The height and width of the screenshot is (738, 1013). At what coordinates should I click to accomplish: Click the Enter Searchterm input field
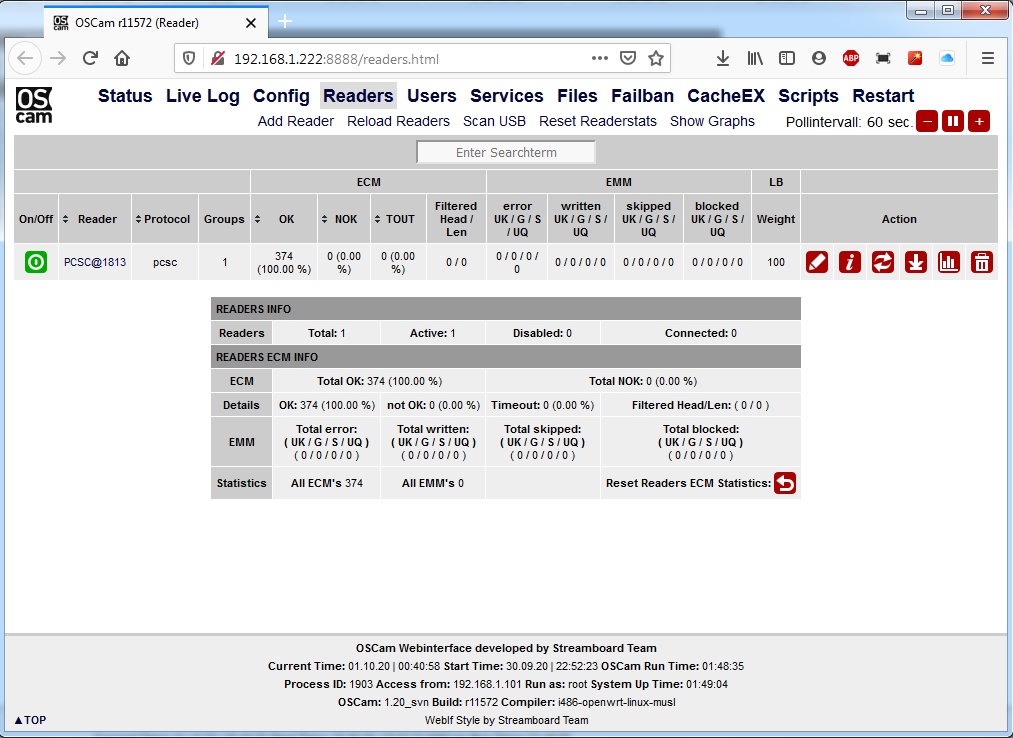506,153
